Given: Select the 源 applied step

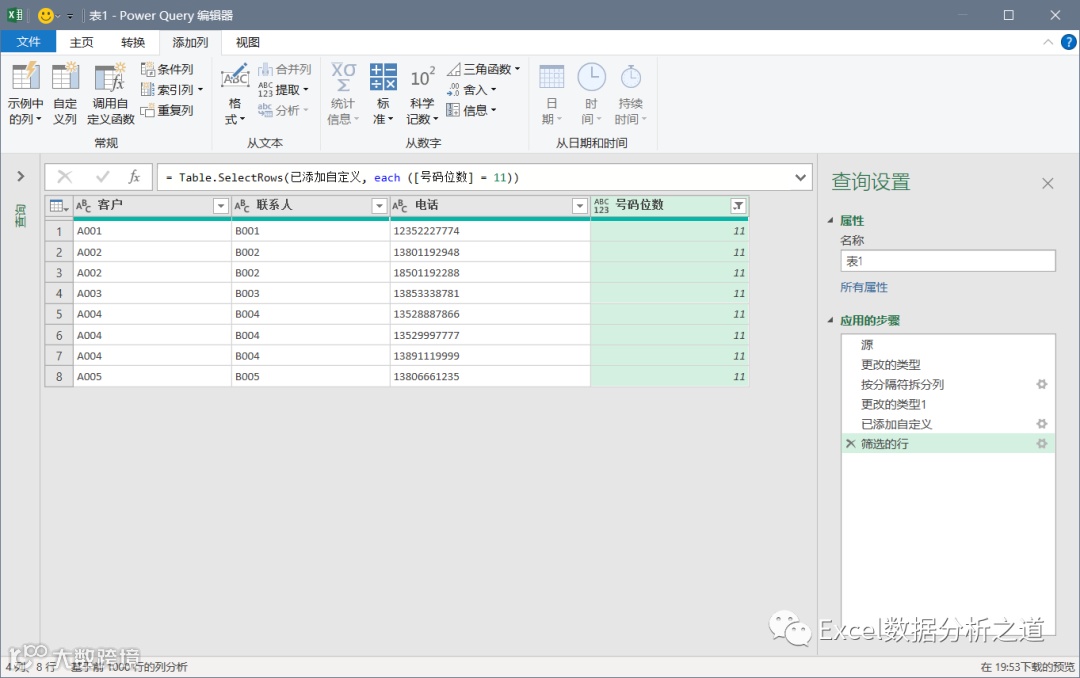Looking at the screenshot, I should [x=948, y=345].
